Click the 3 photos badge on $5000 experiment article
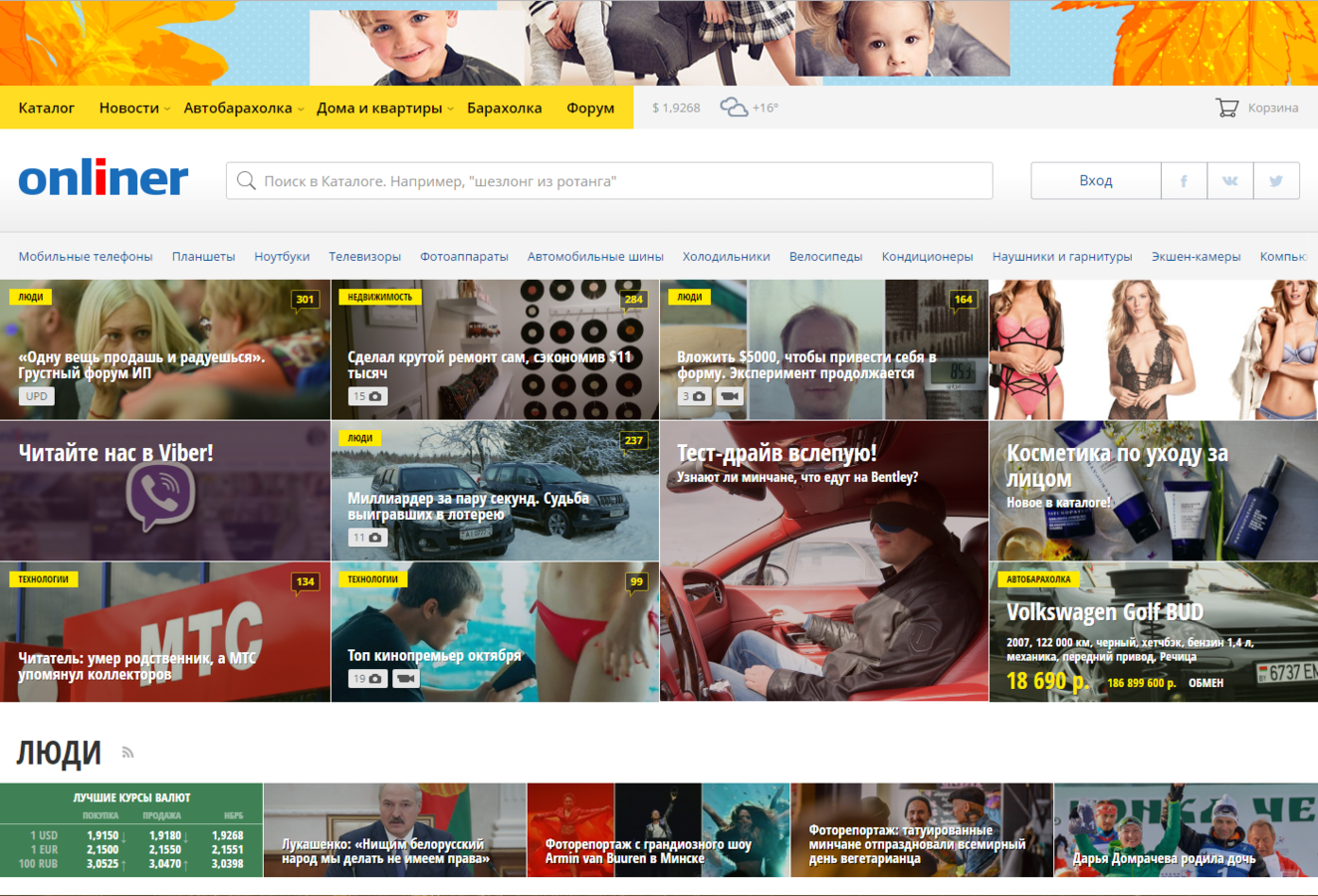The height and width of the screenshot is (896, 1318). [x=694, y=396]
